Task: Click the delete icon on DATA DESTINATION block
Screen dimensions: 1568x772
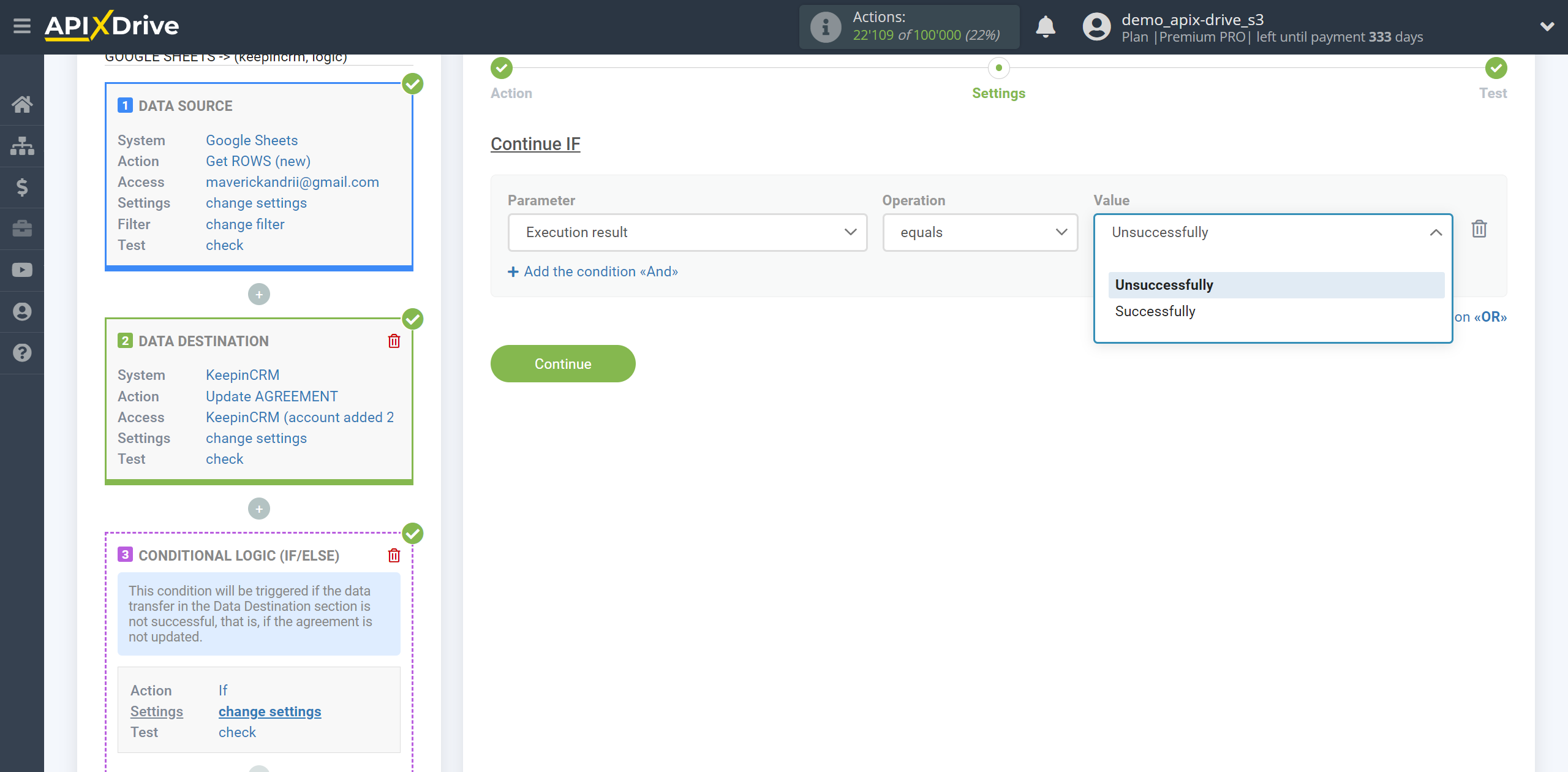Action: click(394, 341)
